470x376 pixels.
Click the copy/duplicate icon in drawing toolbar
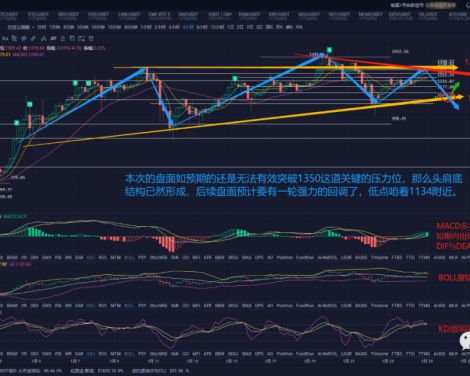(x=72, y=38)
